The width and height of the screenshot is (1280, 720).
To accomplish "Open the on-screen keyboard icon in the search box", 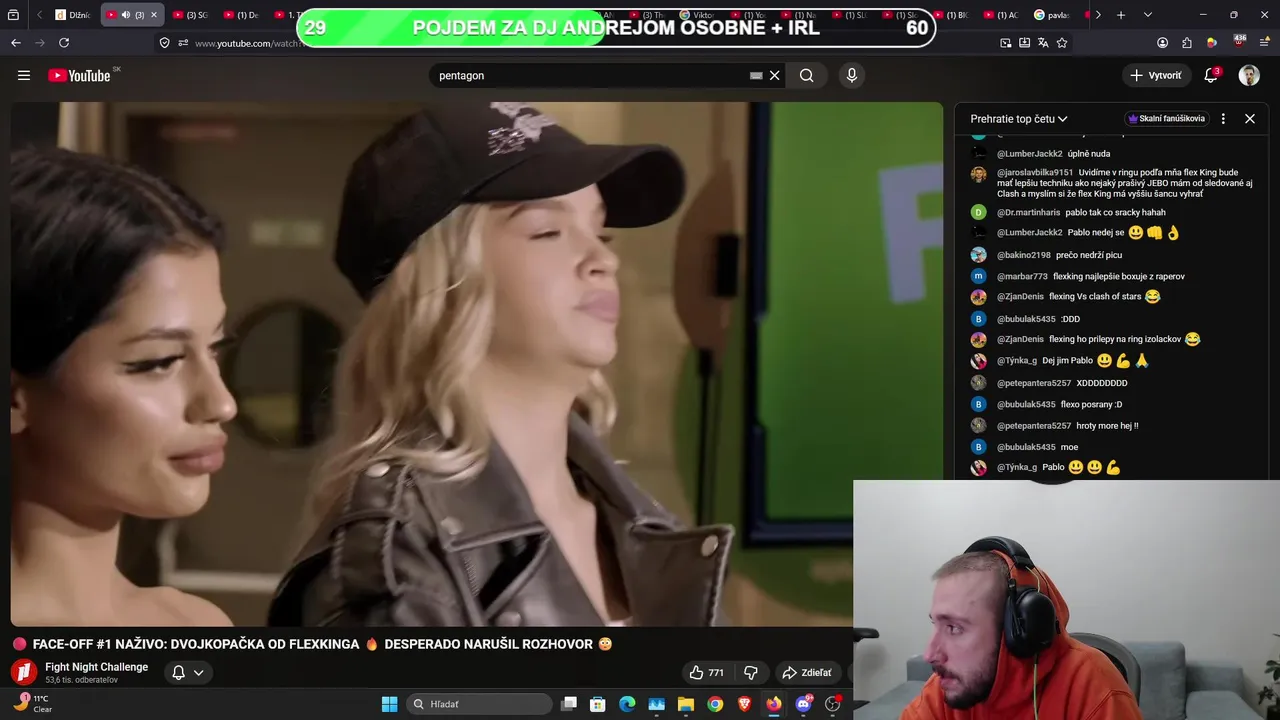I will 756,75.
